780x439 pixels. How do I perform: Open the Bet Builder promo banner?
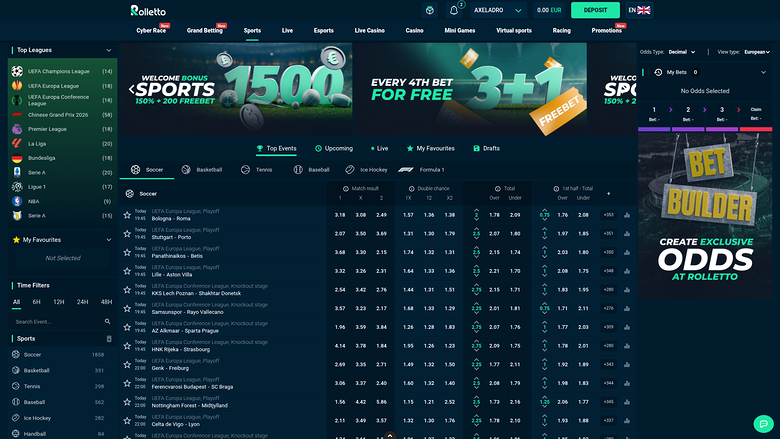click(705, 216)
